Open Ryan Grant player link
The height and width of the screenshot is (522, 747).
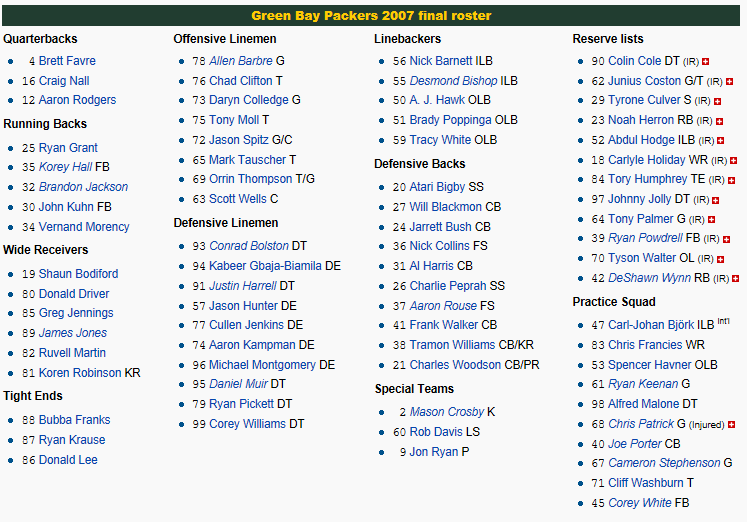[x=68, y=148]
